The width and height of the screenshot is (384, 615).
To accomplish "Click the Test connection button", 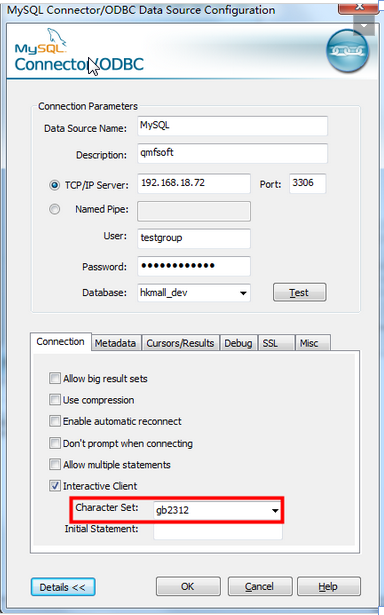I will pyautogui.click(x=299, y=293).
